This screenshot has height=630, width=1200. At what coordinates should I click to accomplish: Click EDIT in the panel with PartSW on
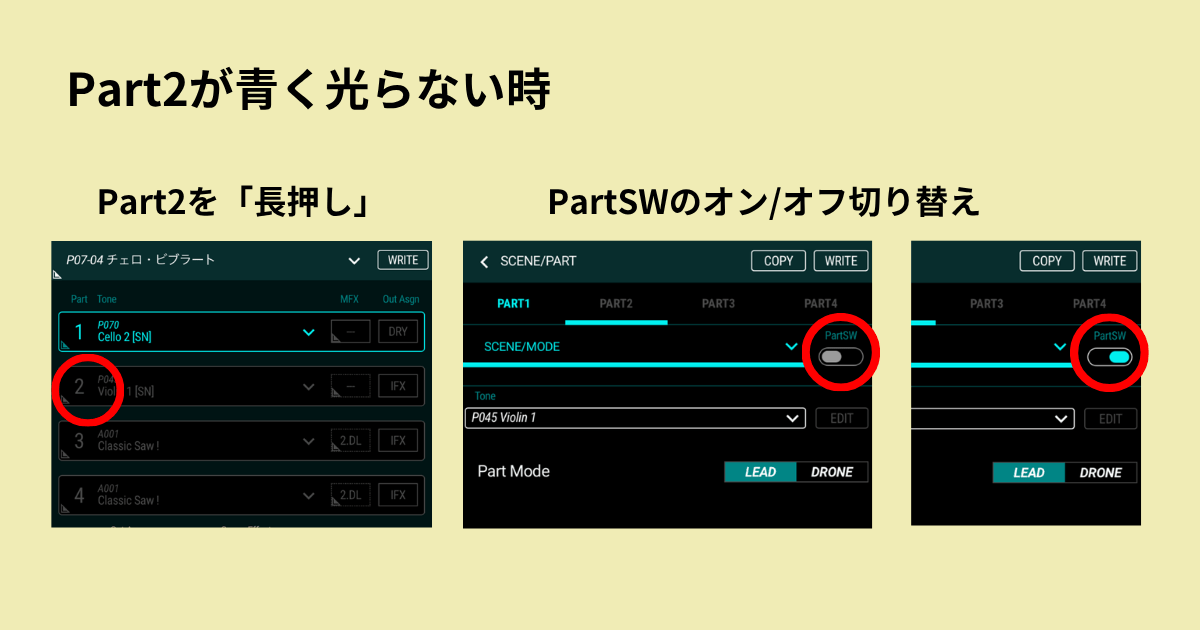tap(1111, 418)
